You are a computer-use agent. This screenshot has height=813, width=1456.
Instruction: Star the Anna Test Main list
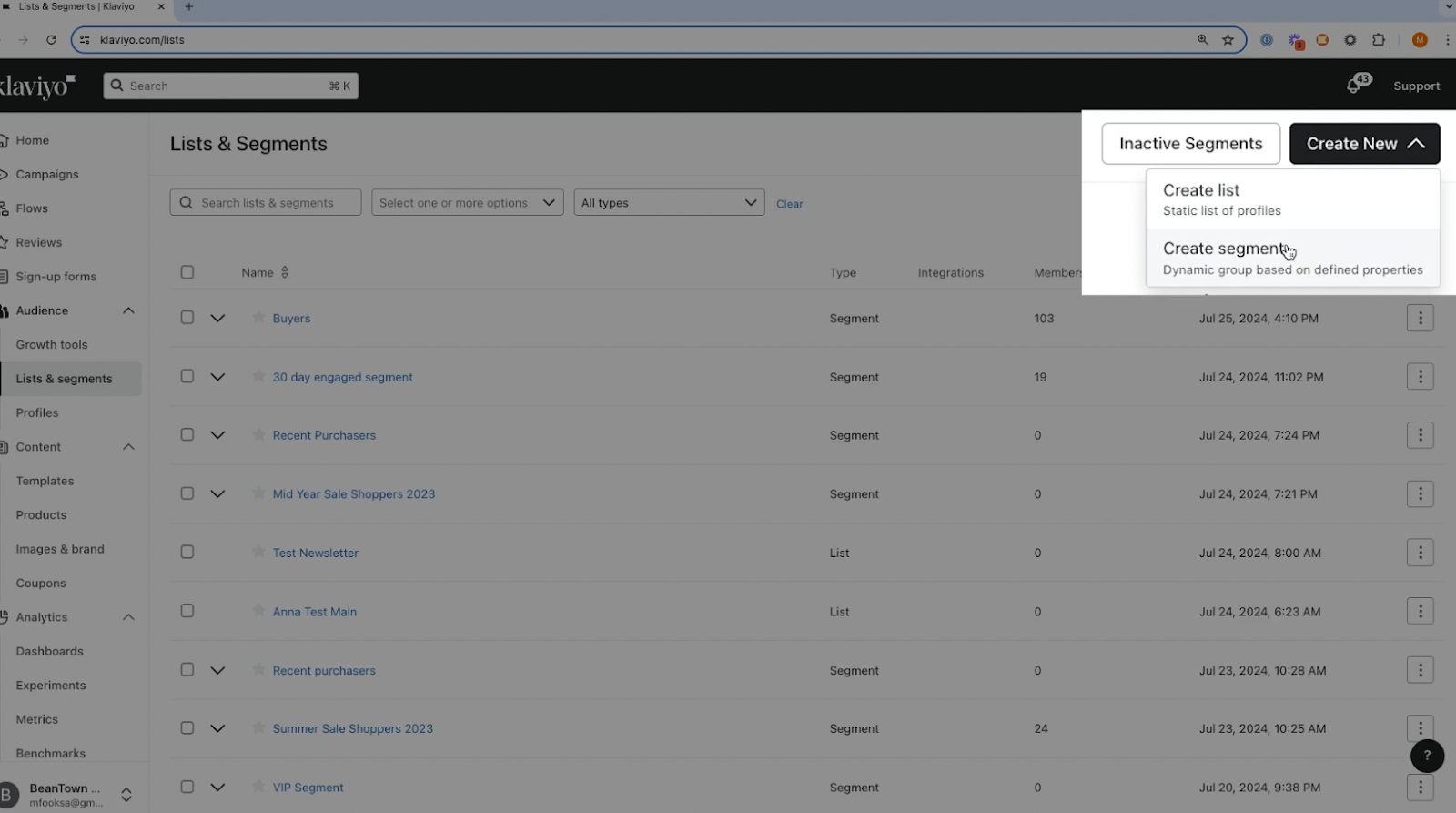tap(258, 610)
